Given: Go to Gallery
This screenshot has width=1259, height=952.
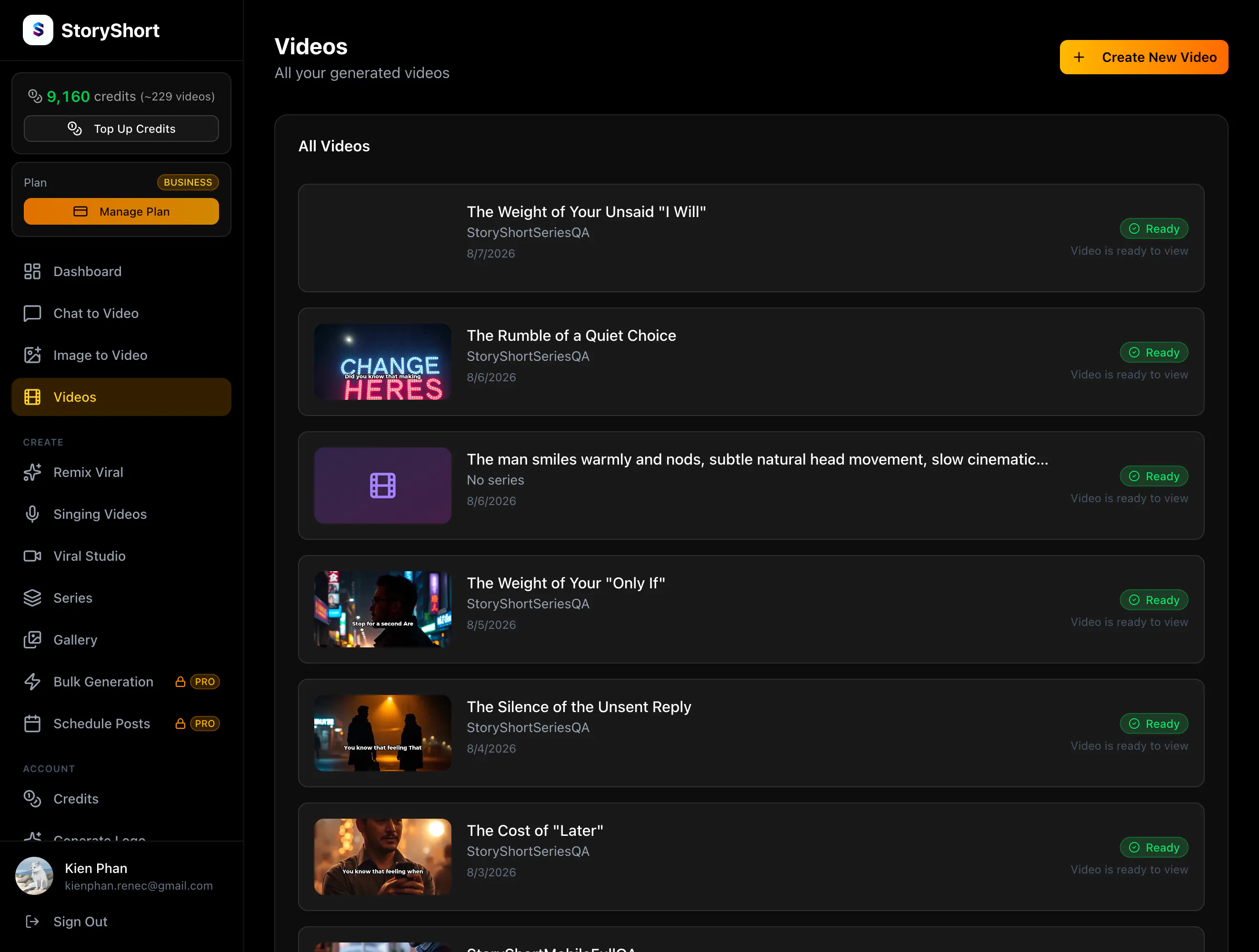Looking at the screenshot, I should [x=121, y=640].
